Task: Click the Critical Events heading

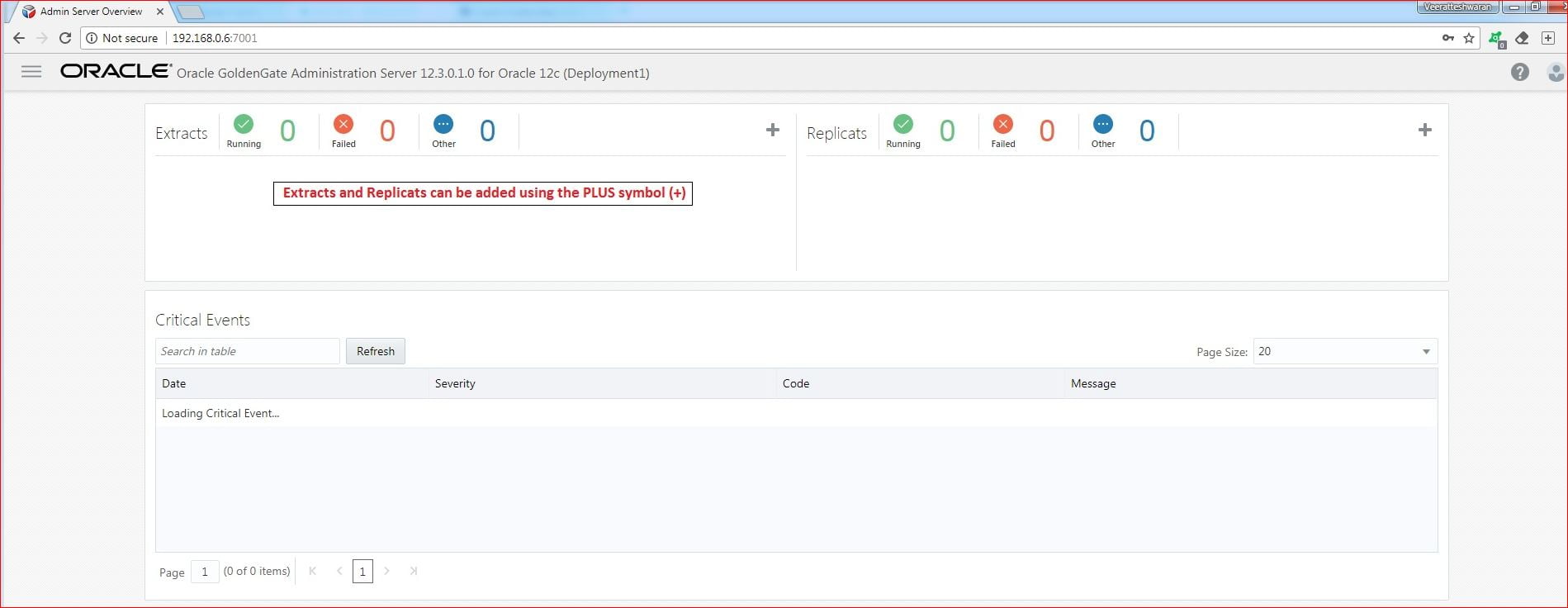Action: (x=202, y=320)
